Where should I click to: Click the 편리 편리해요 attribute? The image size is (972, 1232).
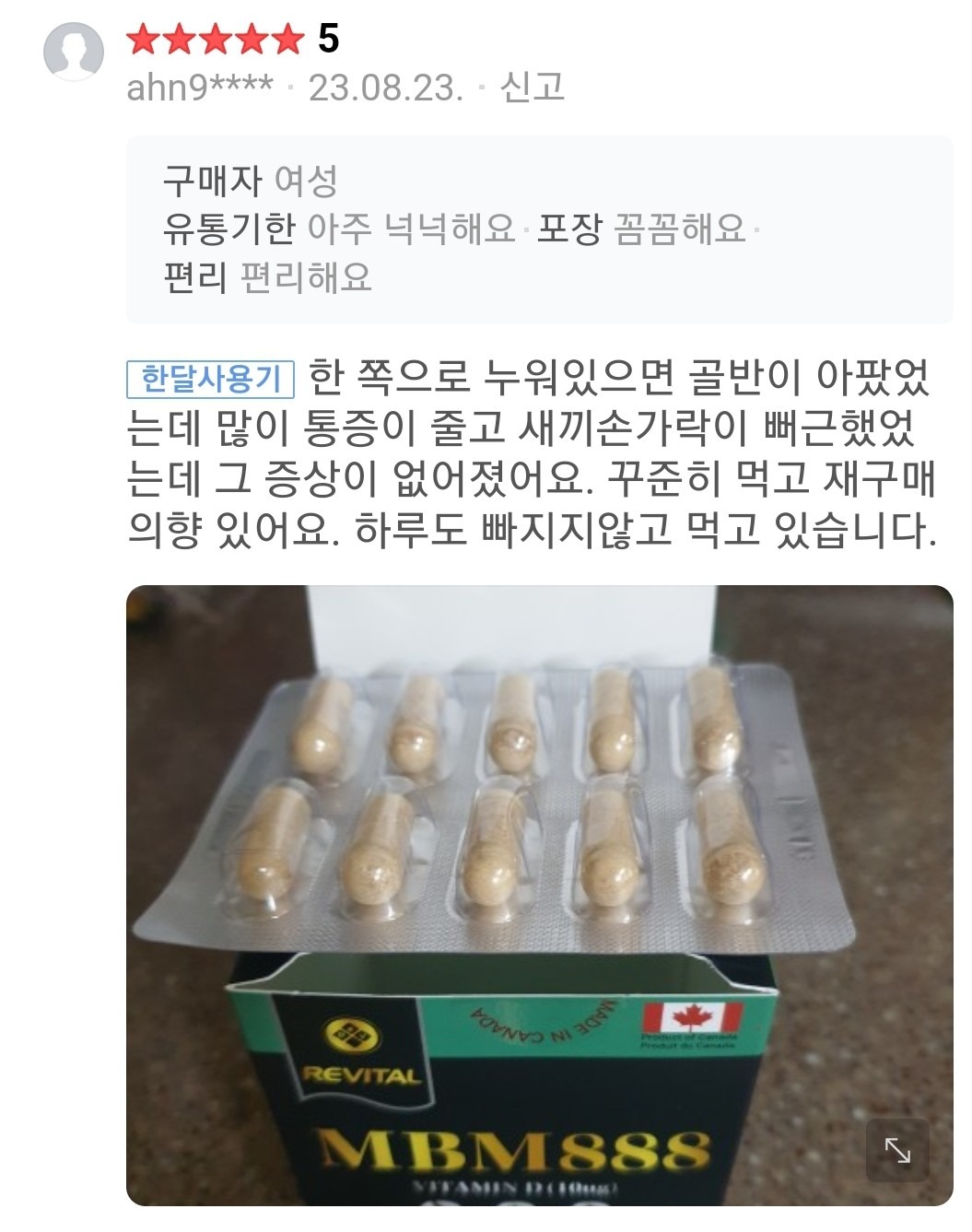click(x=267, y=276)
